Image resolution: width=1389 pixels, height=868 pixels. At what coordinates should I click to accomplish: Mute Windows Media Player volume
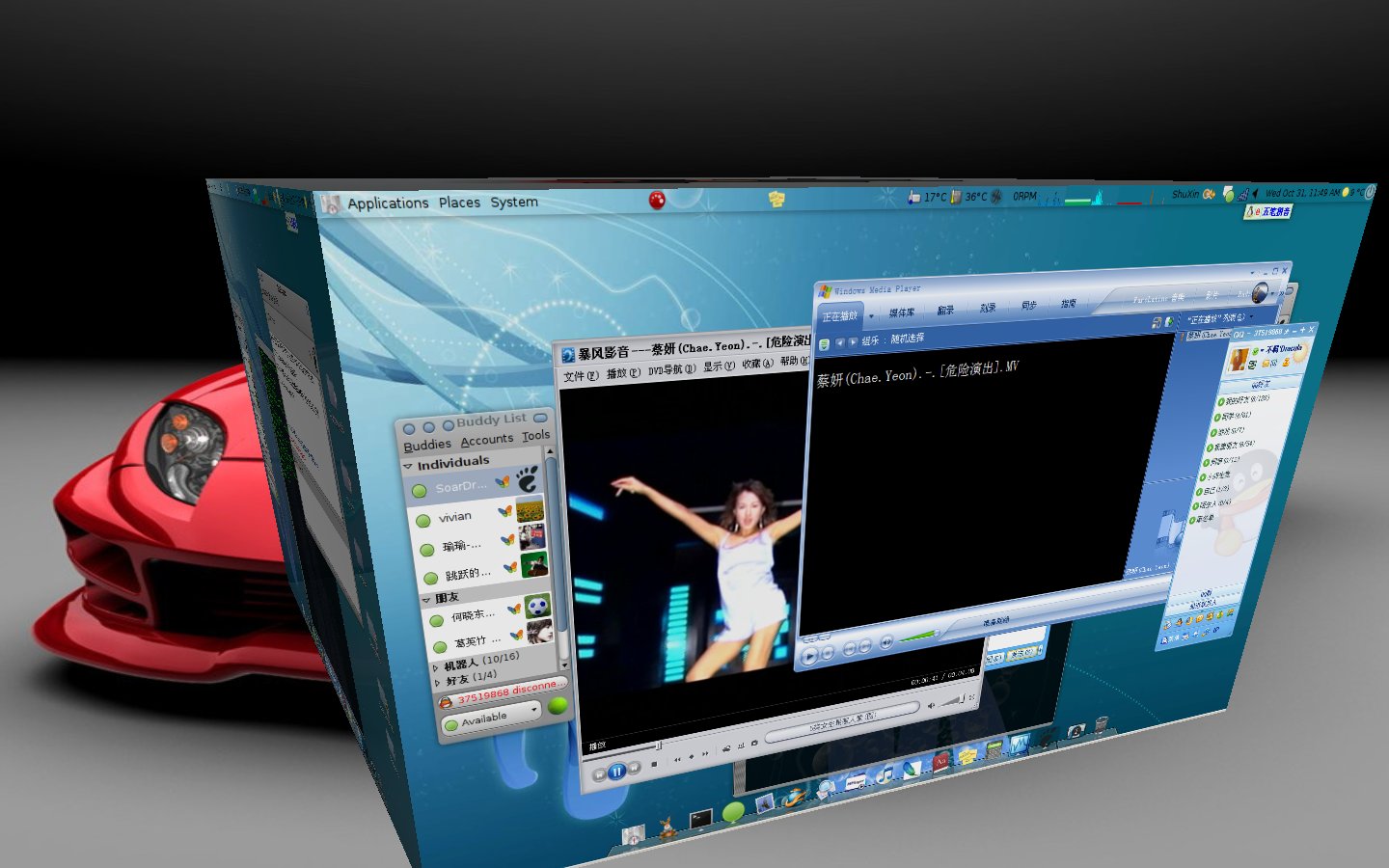[886, 641]
